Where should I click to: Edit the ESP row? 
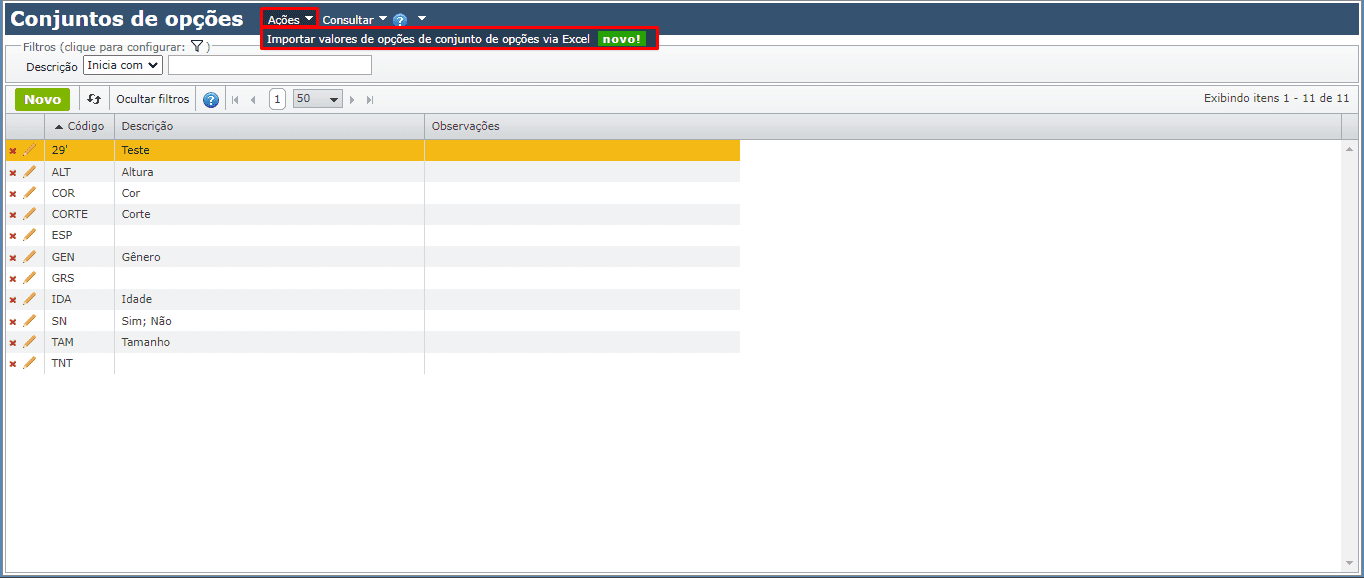[30, 235]
